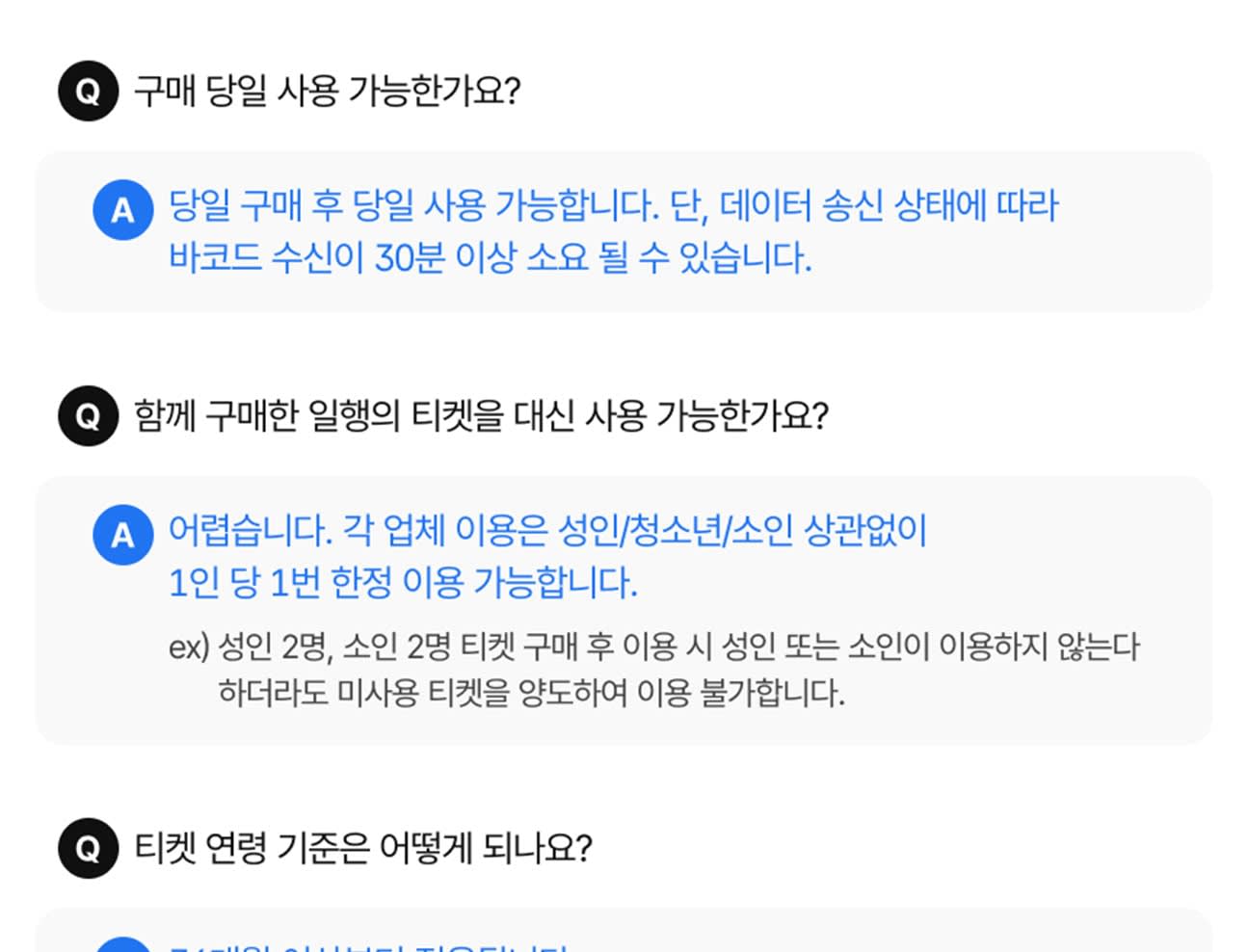Click the line 하더라도 미사용 티켓을 양도하여 이용 불가합니다
Screen dimensions: 1248x952
point(531,693)
